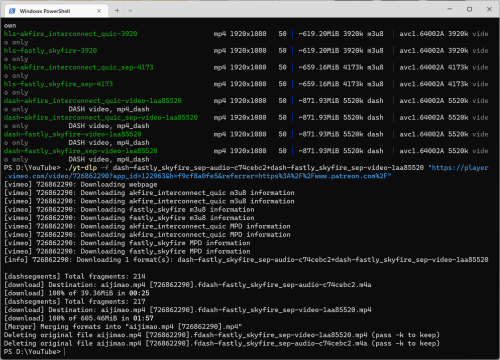The height and width of the screenshot is (360, 500).
Task: Click the '~619.20MiB 3920k m3u8' cell in the first row
Action: [341, 34]
